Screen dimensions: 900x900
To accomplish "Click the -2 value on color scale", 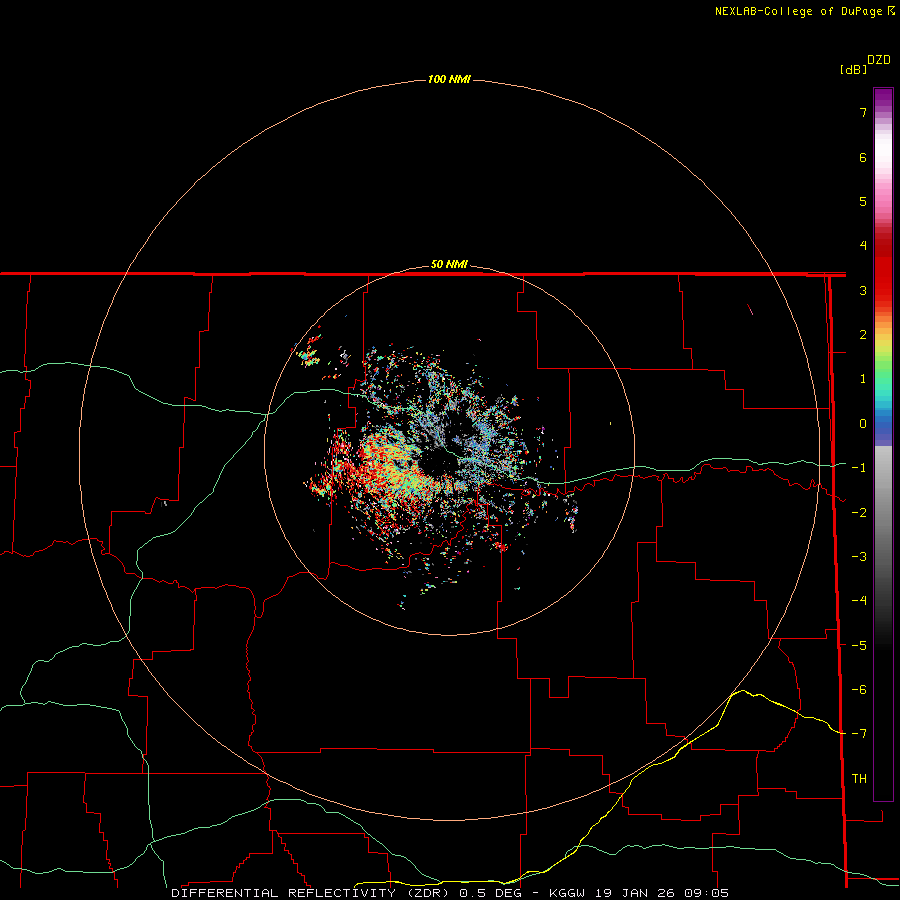I will (859, 513).
